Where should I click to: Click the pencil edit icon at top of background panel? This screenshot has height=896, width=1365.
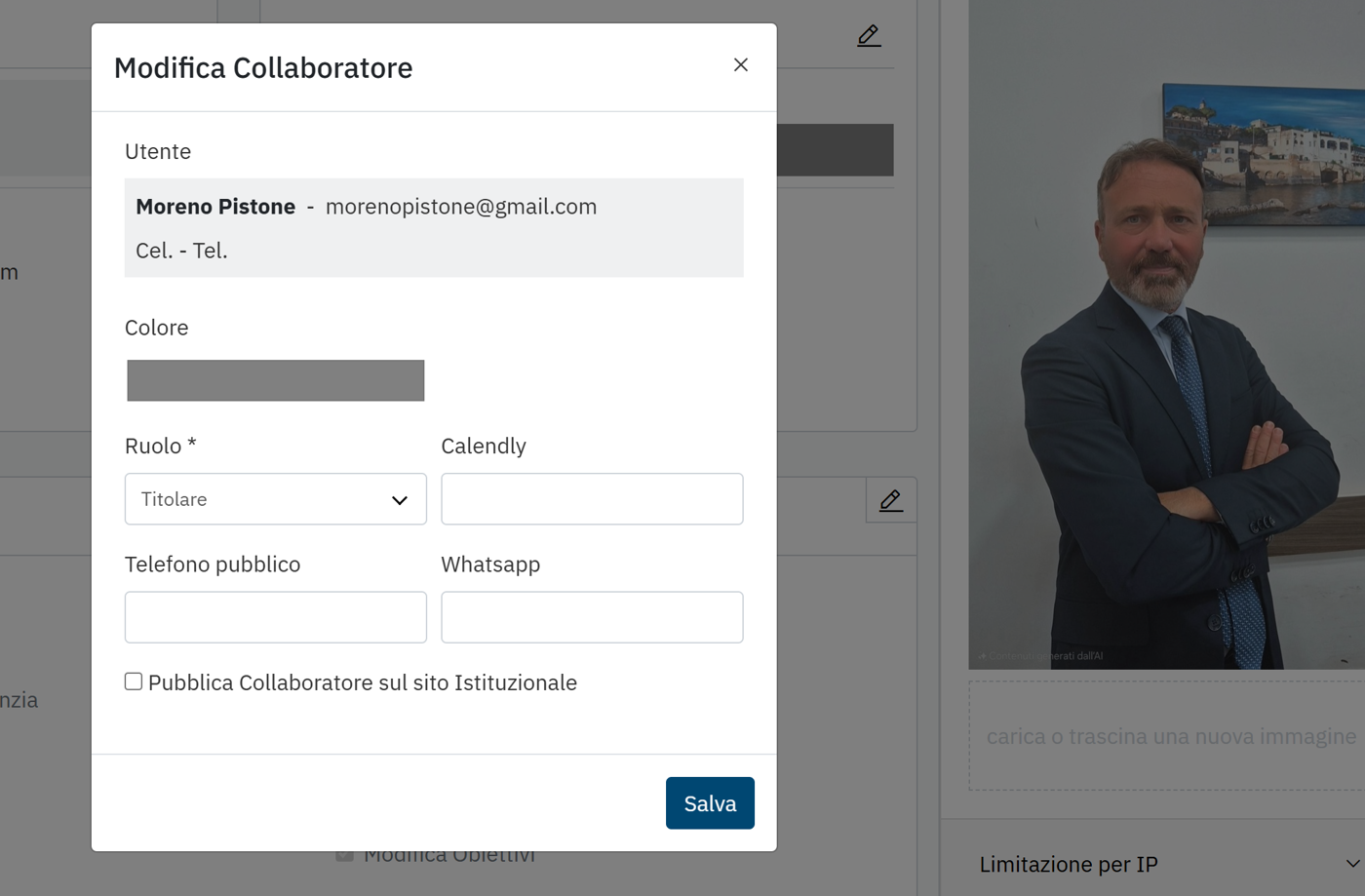(869, 36)
